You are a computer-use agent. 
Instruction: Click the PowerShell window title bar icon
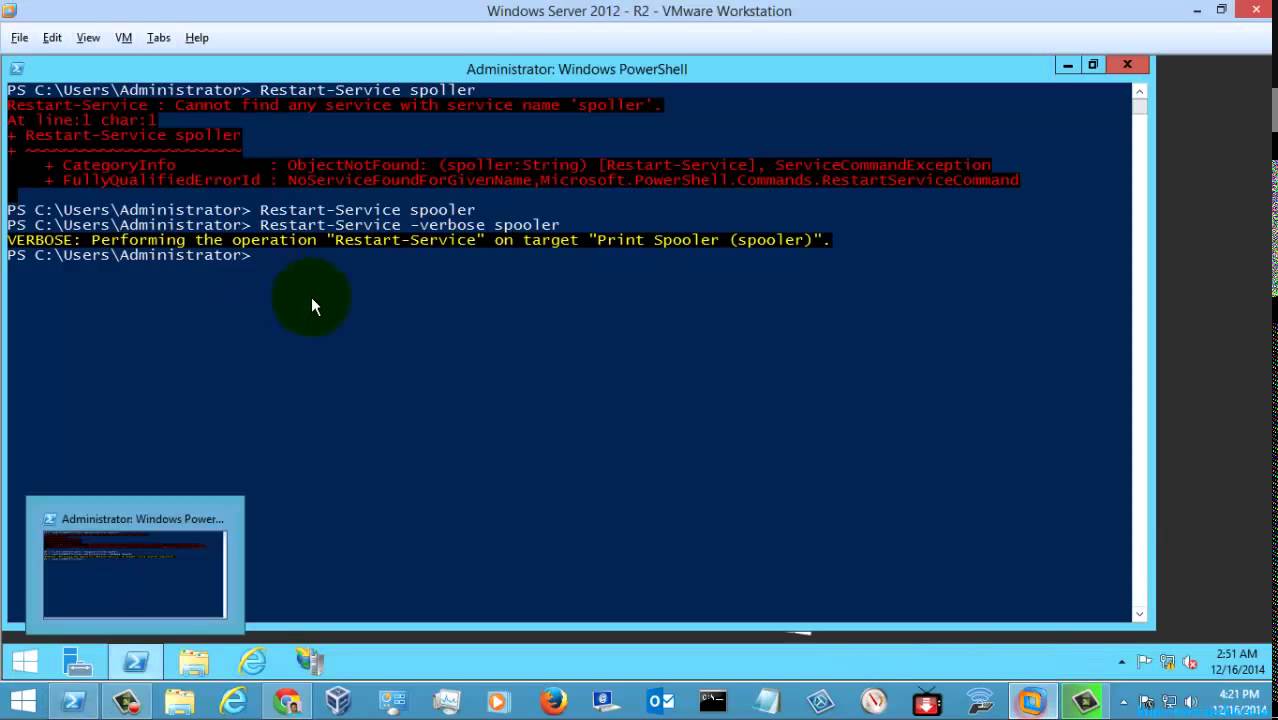tap(16, 69)
